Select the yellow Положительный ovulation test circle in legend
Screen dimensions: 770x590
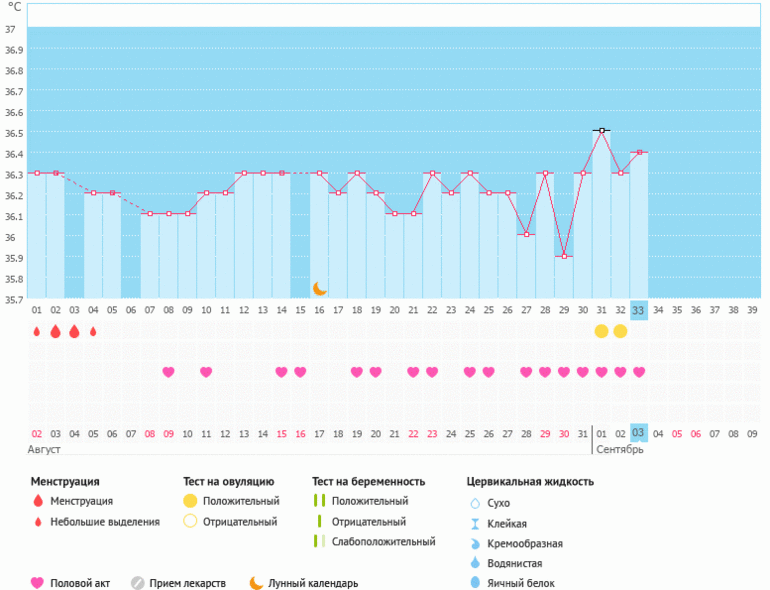click(190, 501)
